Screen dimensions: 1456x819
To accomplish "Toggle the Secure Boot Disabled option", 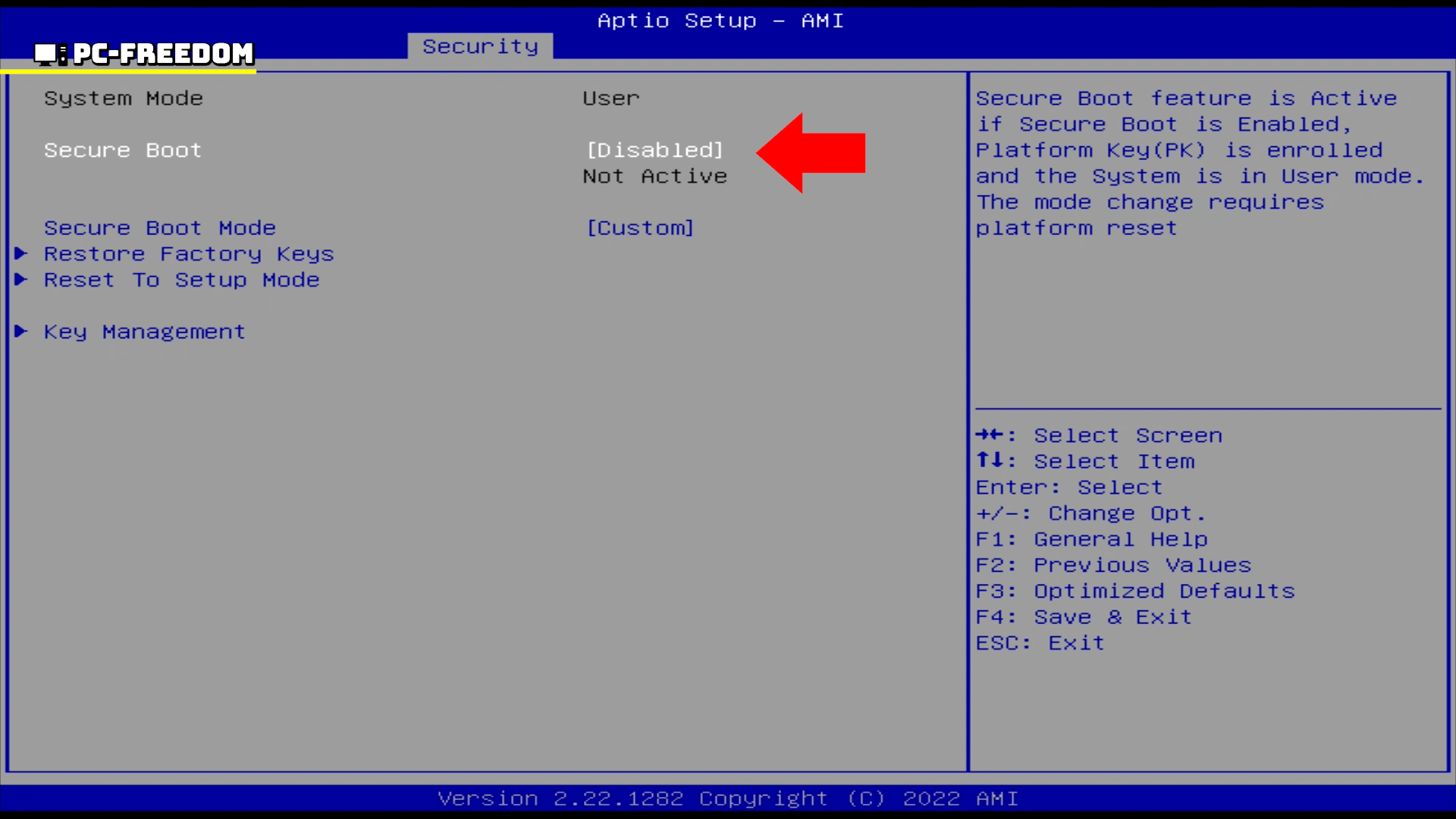I will [x=654, y=150].
